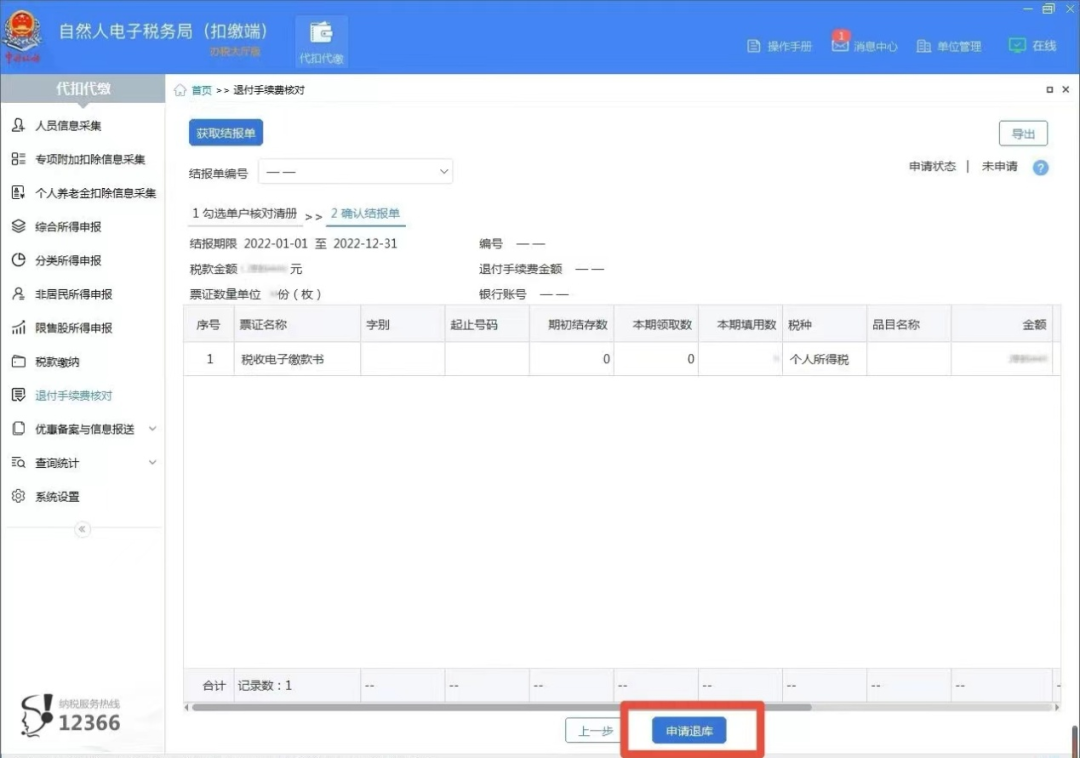Click the 查询统计 search-list icon
This screenshot has width=1080, height=758.
point(19,463)
